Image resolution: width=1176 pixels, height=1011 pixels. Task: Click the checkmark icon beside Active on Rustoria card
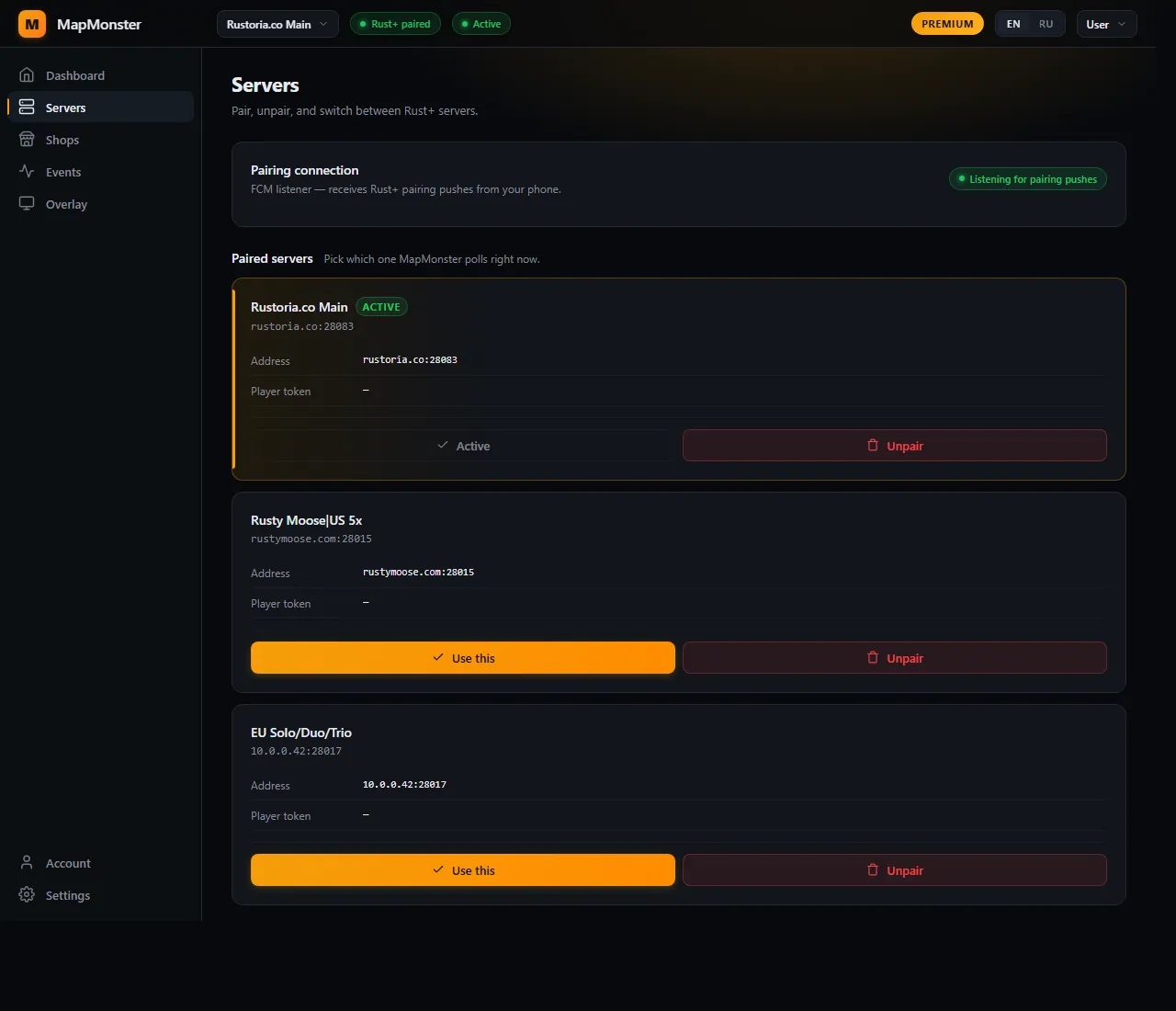coord(443,445)
